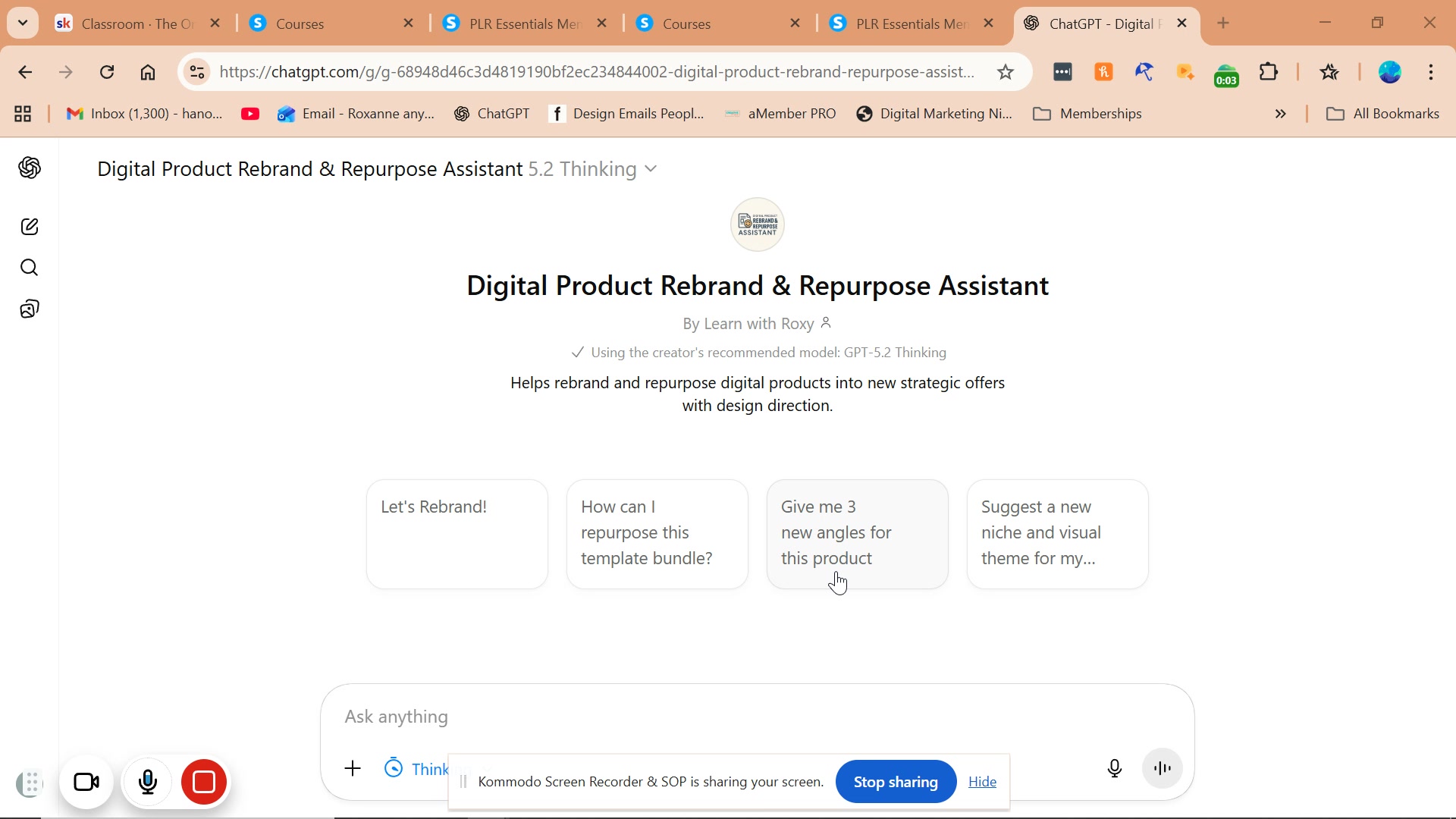Viewport: 1456px width, 819px height.
Task: Open the bookmarks star list icon
Action: 1329,72
